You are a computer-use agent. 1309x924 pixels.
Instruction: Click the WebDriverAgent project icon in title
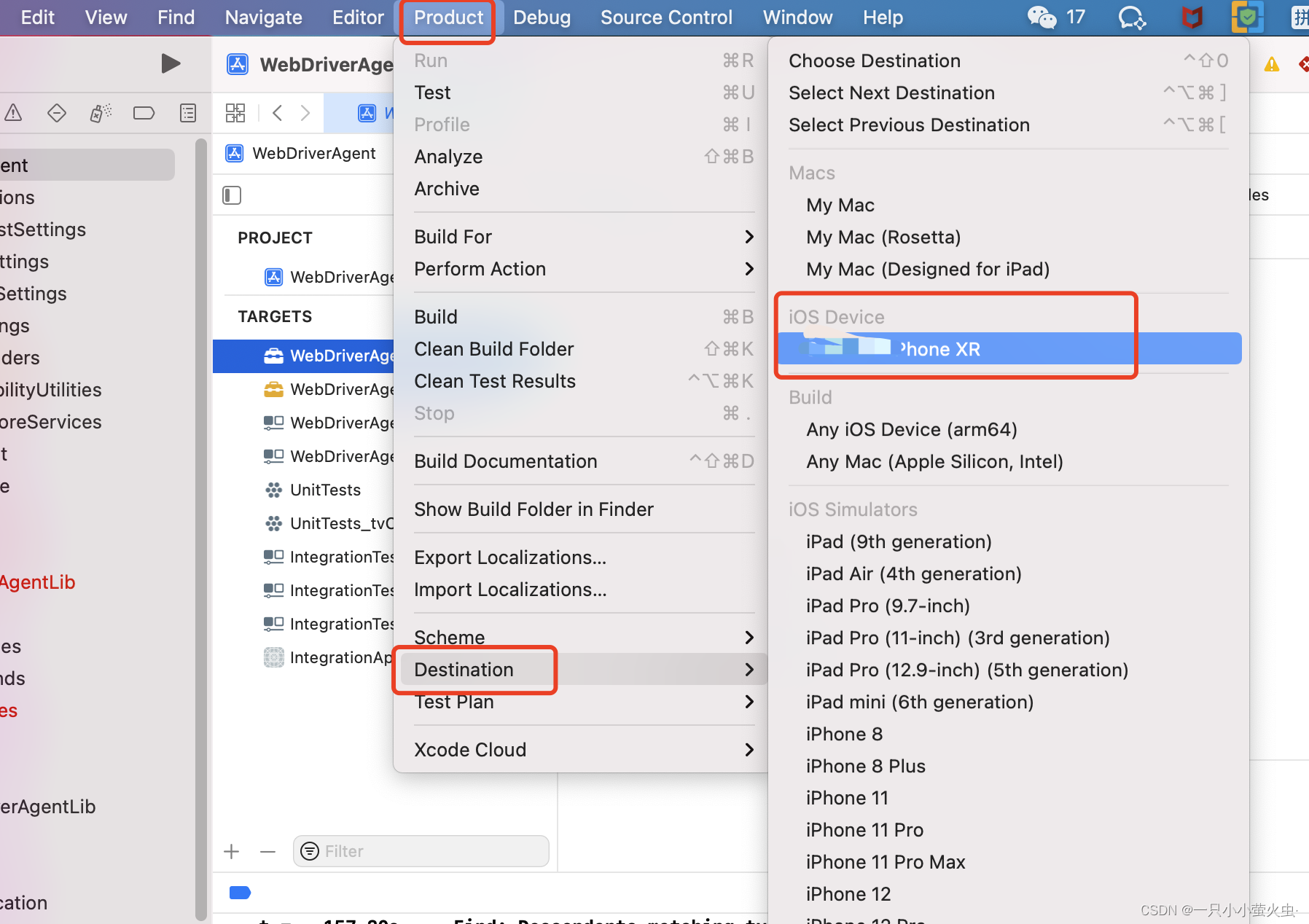pyautogui.click(x=238, y=64)
